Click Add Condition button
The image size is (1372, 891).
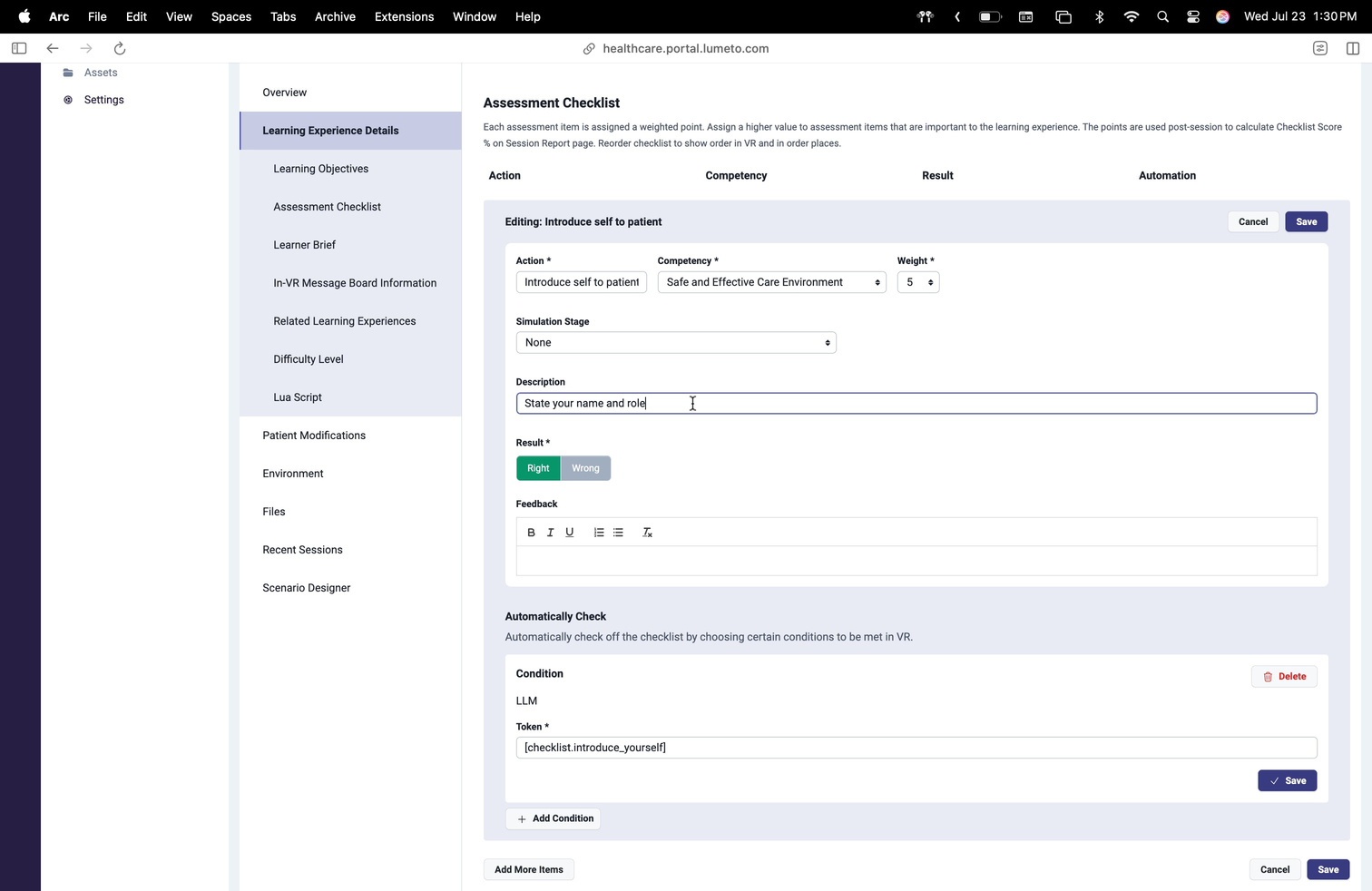[x=554, y=818]
